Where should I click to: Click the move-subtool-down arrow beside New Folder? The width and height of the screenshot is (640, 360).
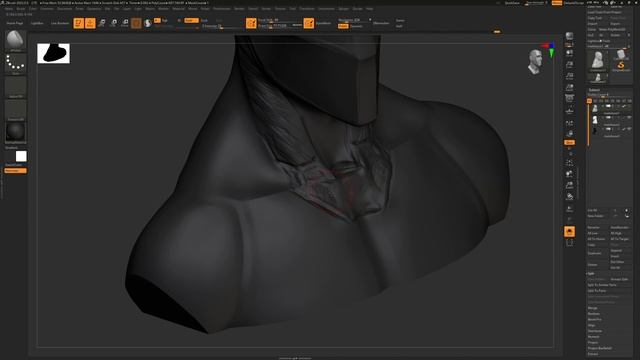click(627, 216)
